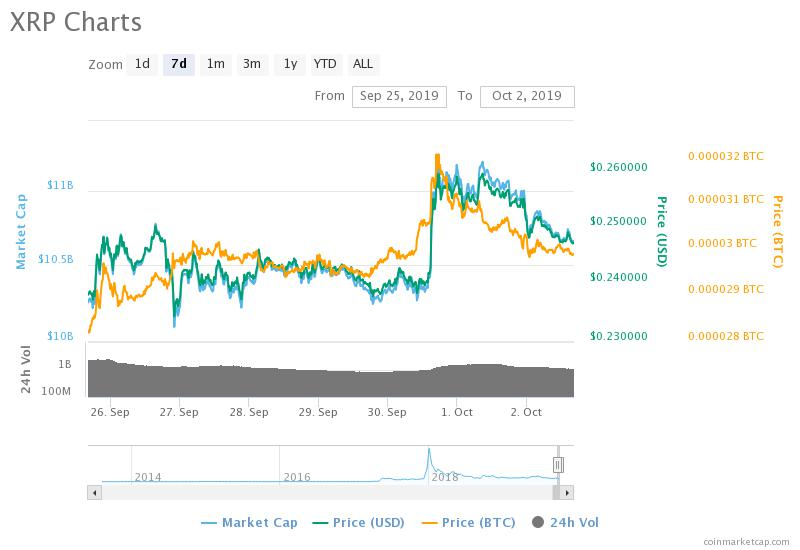Click the 100M volume axis label
The height and width of the screenshot is (550, 800).
(x=56, y=392)
